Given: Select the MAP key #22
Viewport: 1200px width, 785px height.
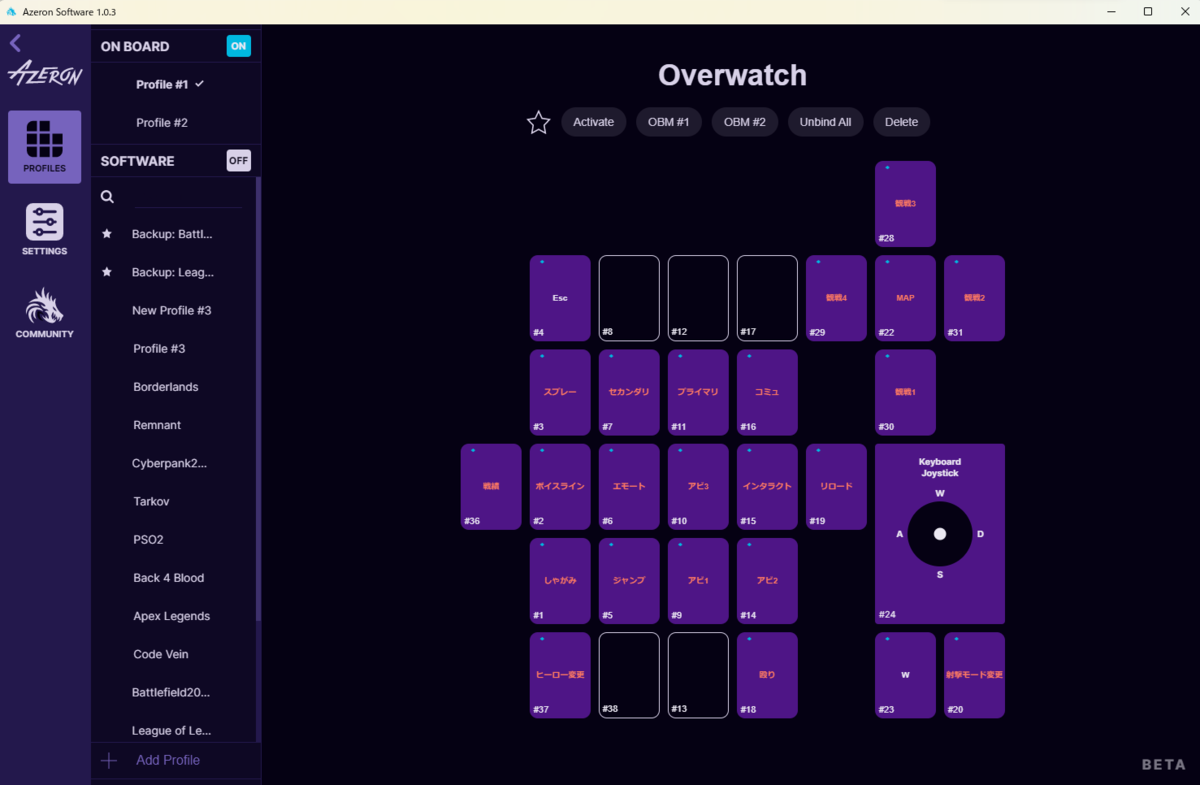Looking at the screenshot, I should pyautogui.click(x=905, y=298).
